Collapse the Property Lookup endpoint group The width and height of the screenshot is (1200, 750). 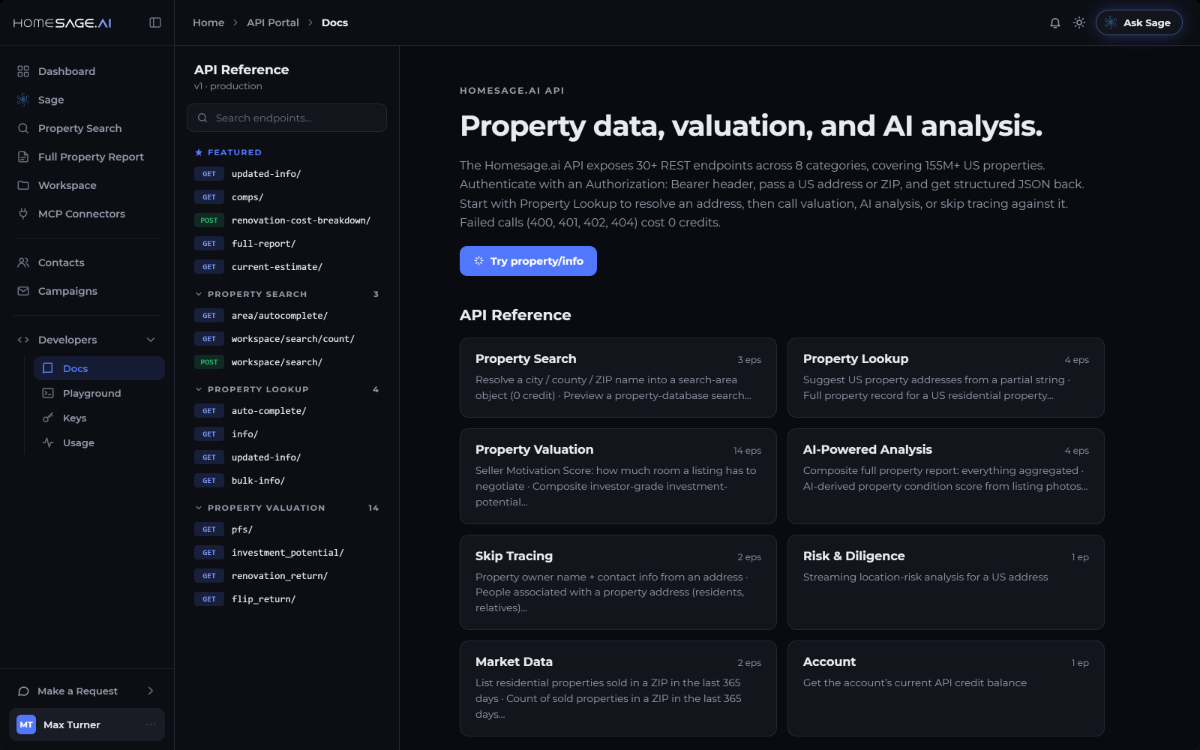[x=287, y=389]
